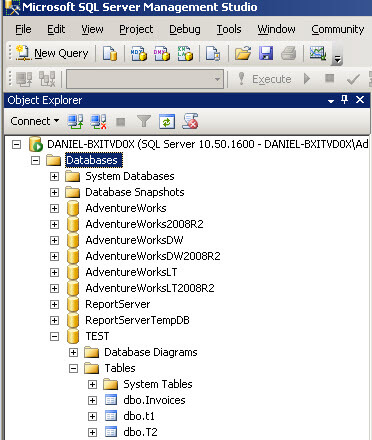Click the Debug play arrow icon

click(x=307, y=79)
